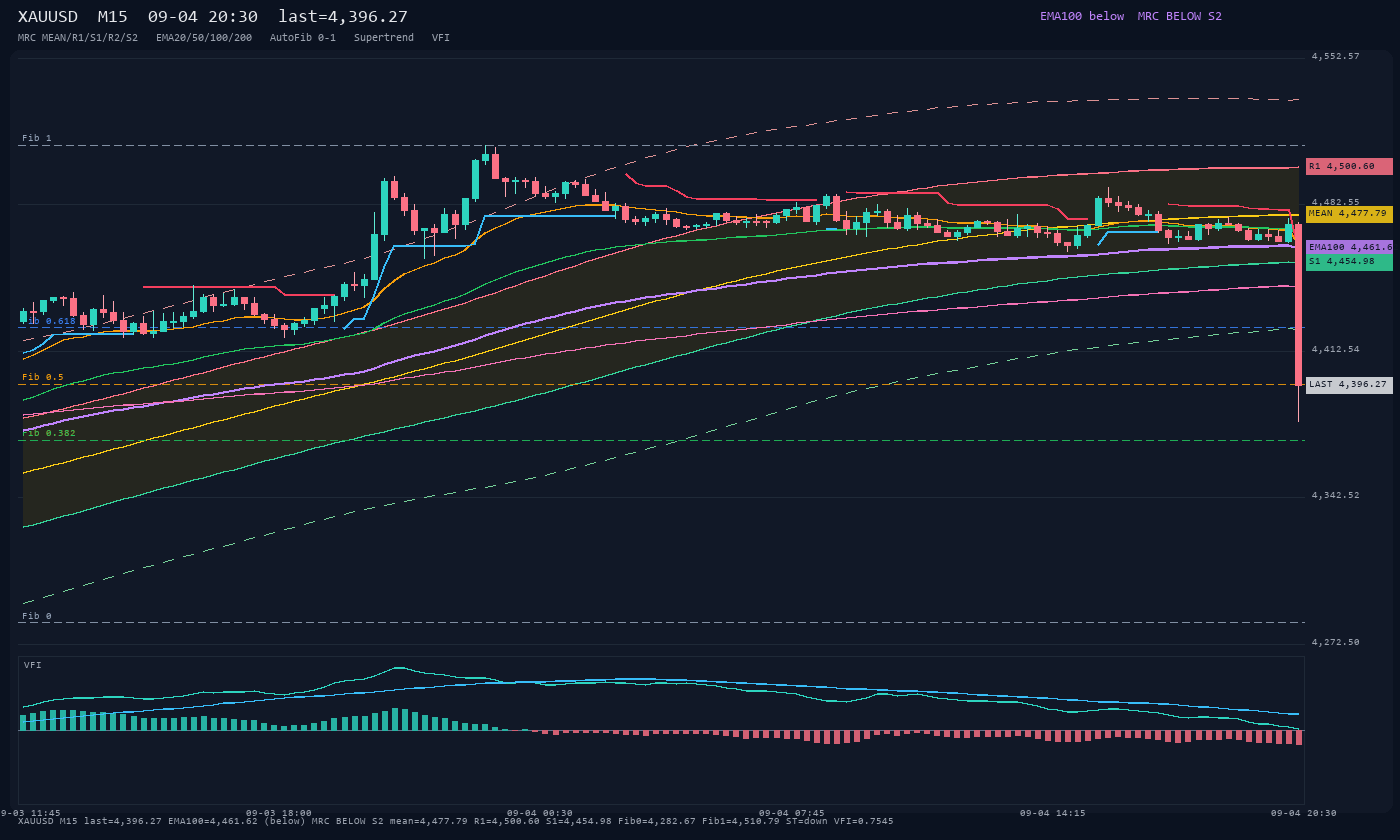The height and width of the screenshot is (840, 1400).
Task: Click the bottom summary line starting 'XAUUSD M15 last='
Action: pyautogui.click(x=456, y=821)
